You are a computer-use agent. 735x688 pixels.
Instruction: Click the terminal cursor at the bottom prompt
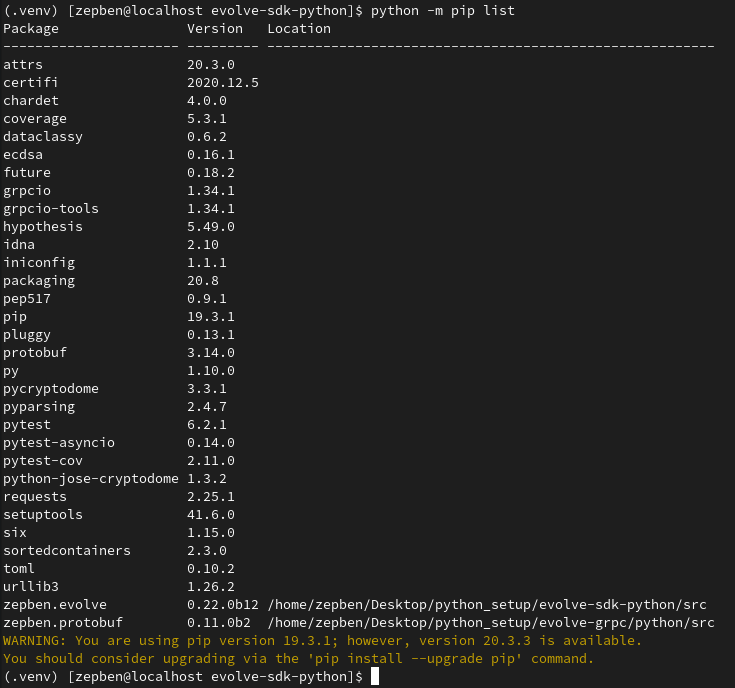375,677
